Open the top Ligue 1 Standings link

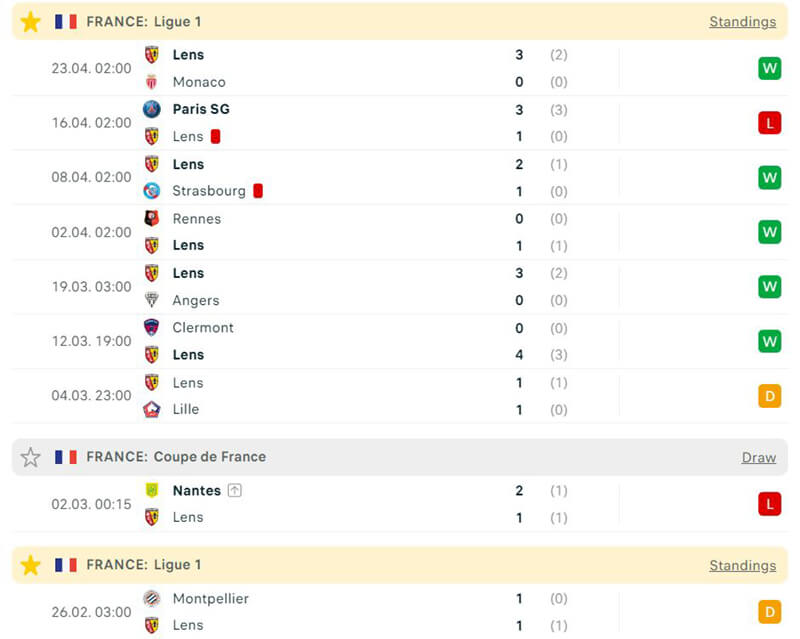tap(742, 22)
